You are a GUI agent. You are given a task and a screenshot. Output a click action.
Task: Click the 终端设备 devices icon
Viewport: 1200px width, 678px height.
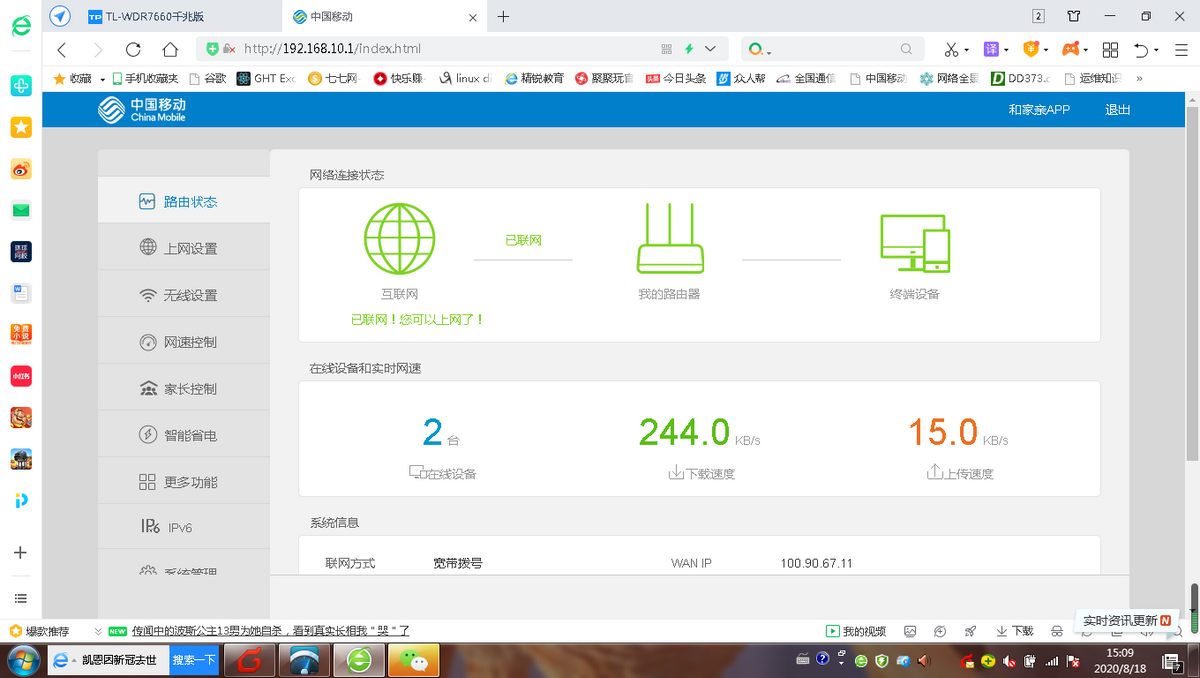click(914, 243)
